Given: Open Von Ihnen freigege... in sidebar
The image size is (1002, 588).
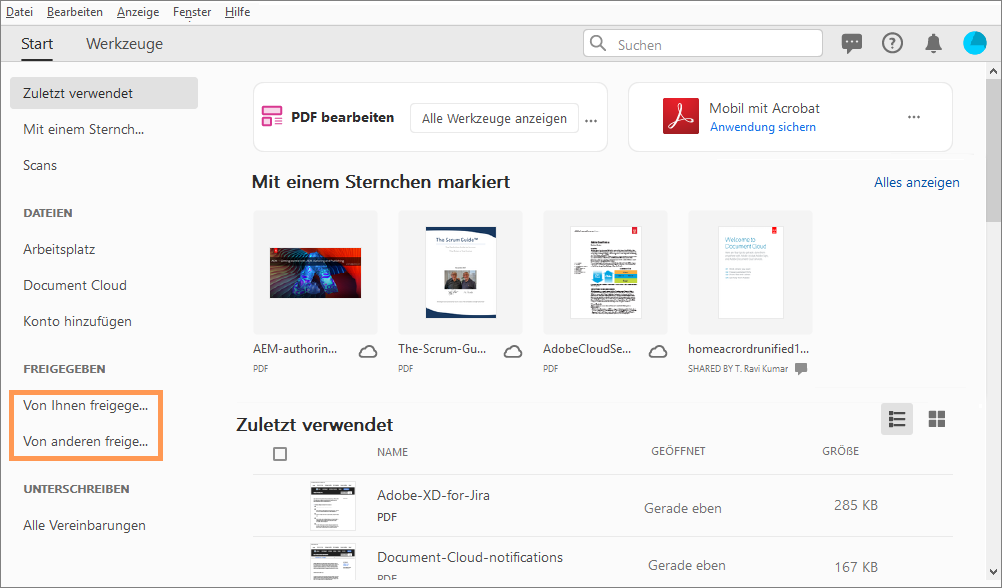Looking at the screenshot, I should (x=85, y=405).
